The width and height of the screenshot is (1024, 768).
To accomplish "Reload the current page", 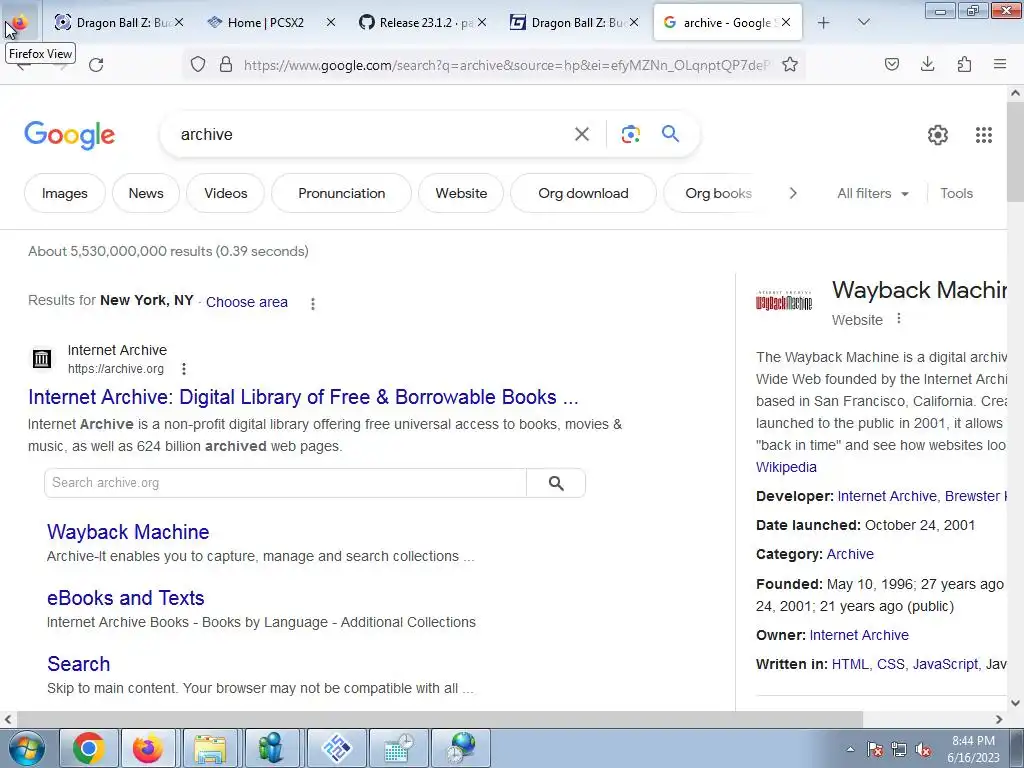I will 96,65.
